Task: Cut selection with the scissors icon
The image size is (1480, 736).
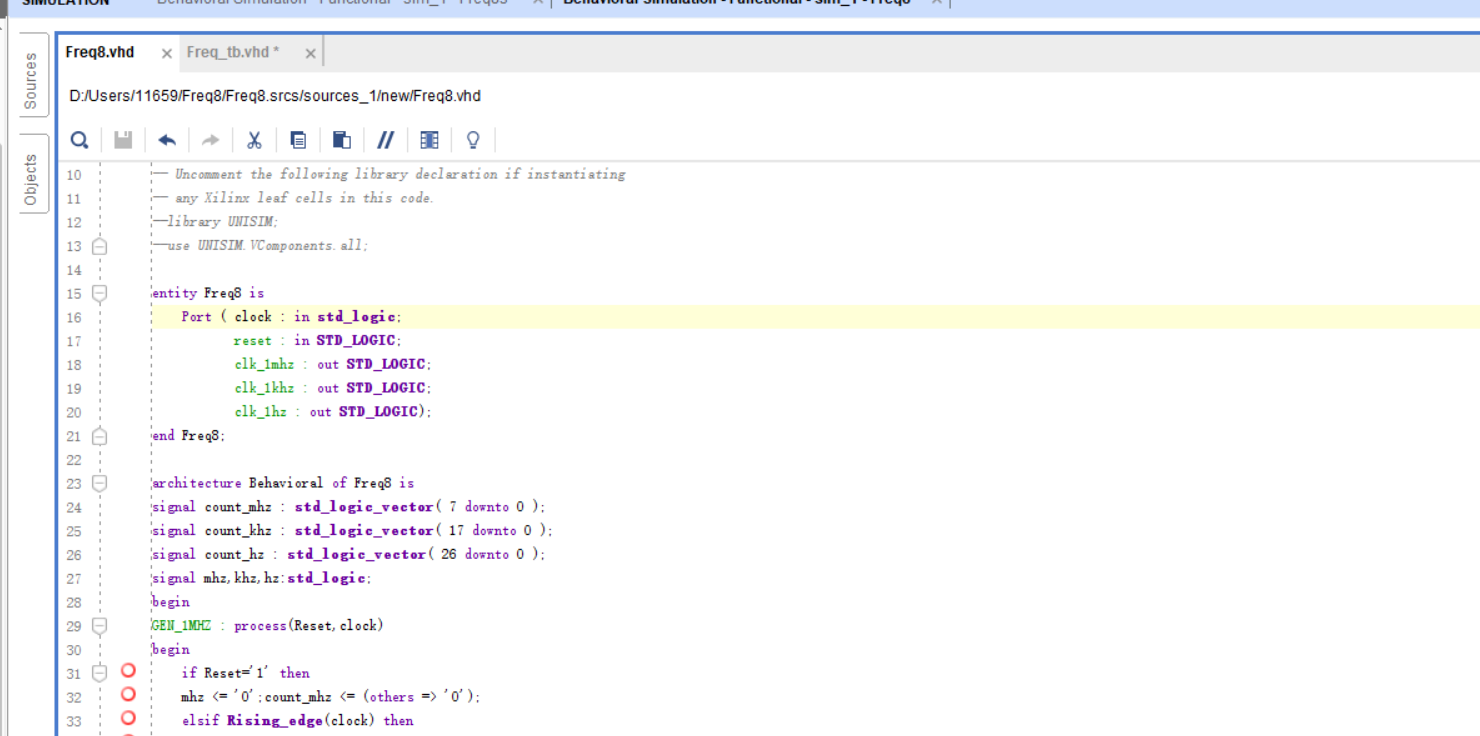Action: (x=254, y=140)
